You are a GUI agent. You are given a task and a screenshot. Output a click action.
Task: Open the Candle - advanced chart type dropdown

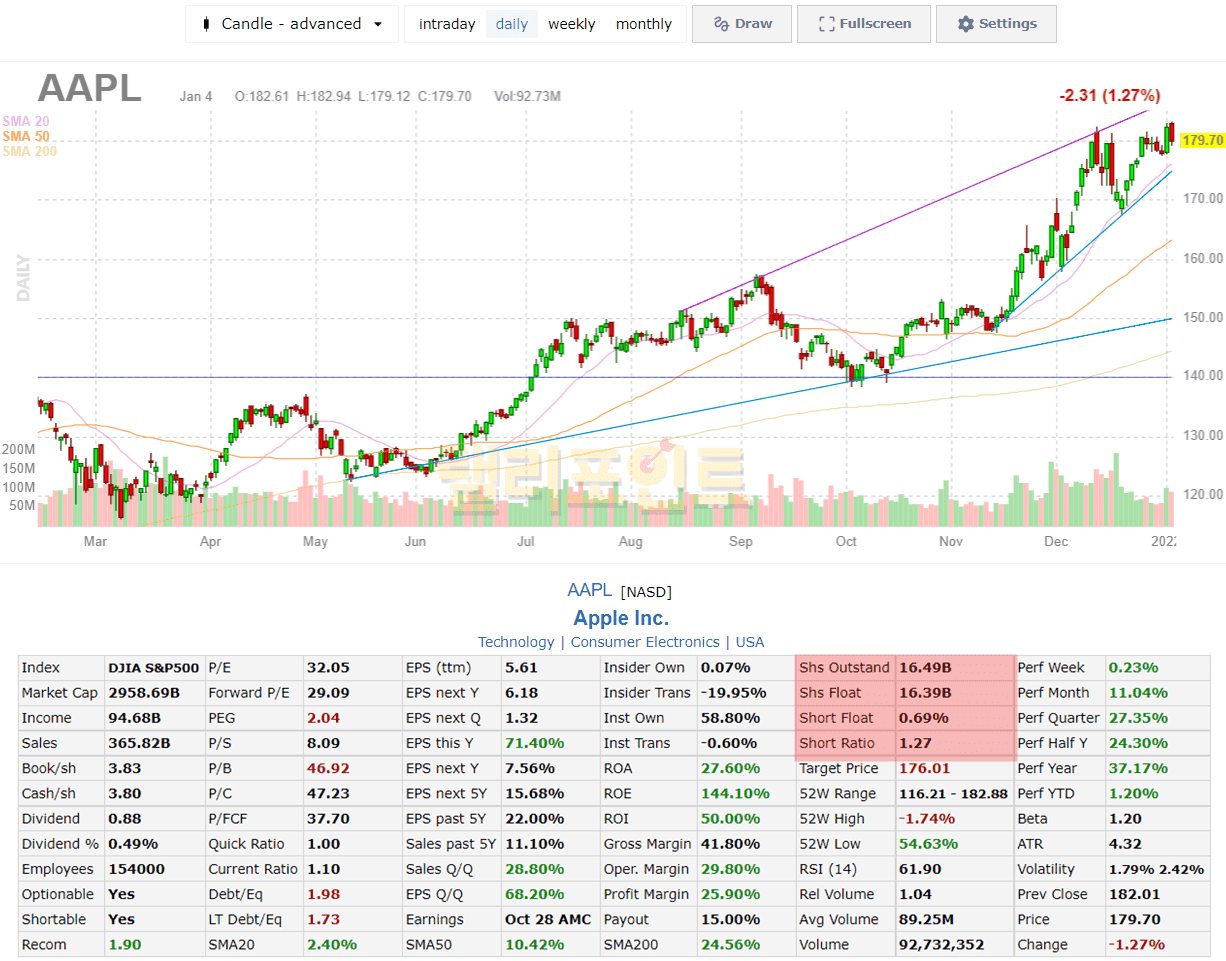(x=292, y=24)
